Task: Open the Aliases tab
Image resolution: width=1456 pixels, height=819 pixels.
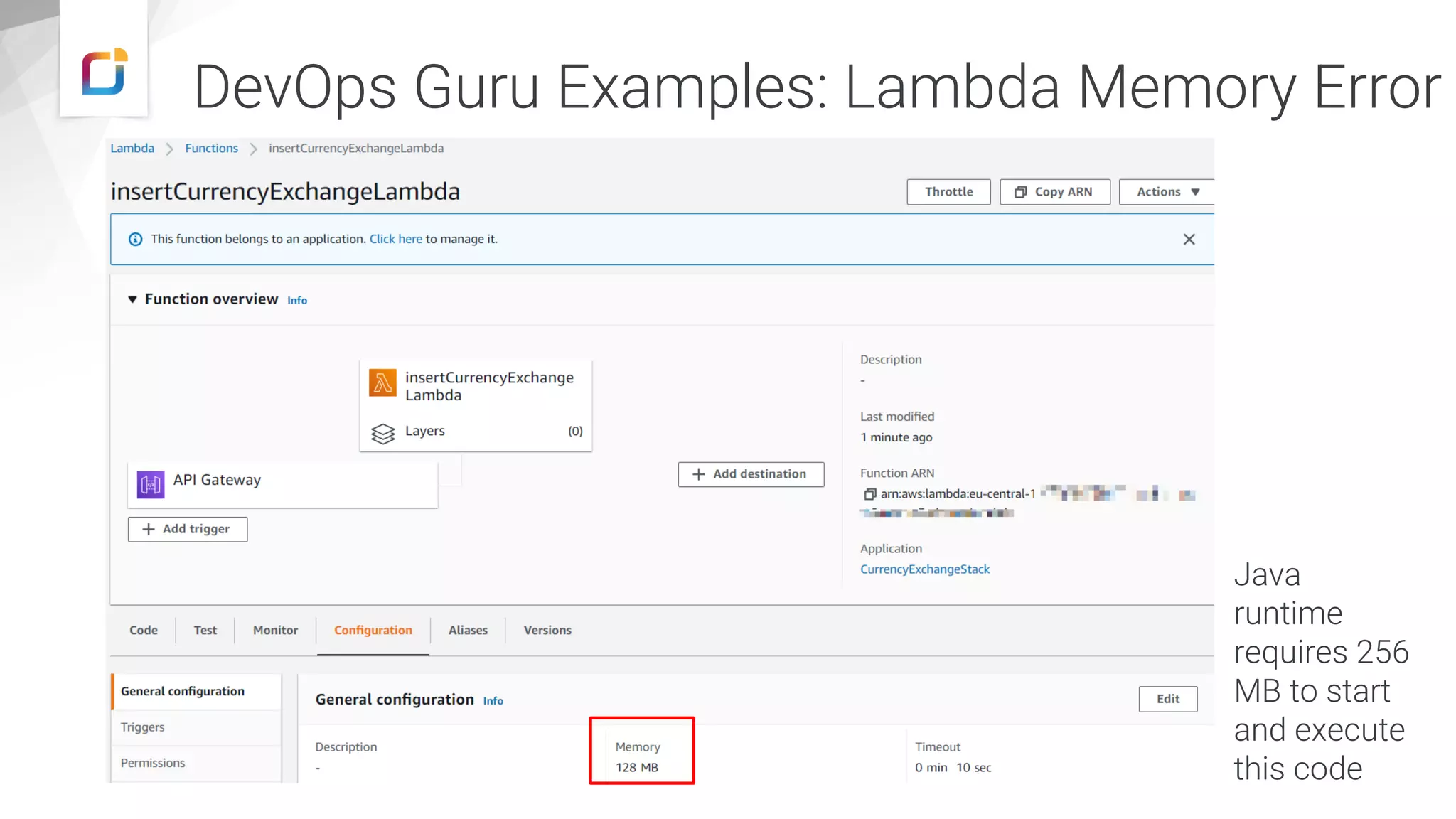Action: 468,631
